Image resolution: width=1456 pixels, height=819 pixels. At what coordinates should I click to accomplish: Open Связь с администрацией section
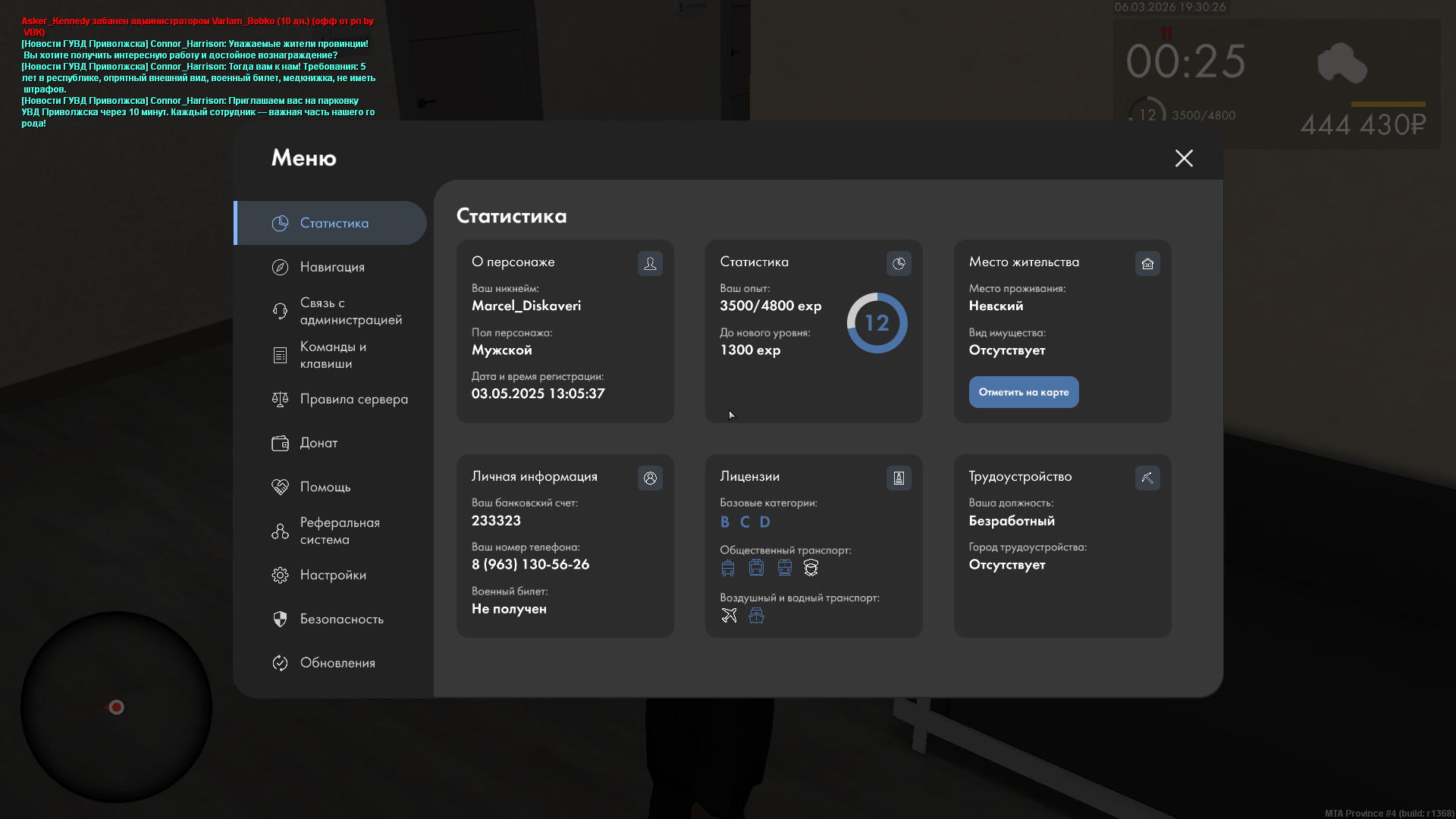click(x=350, y=311)
